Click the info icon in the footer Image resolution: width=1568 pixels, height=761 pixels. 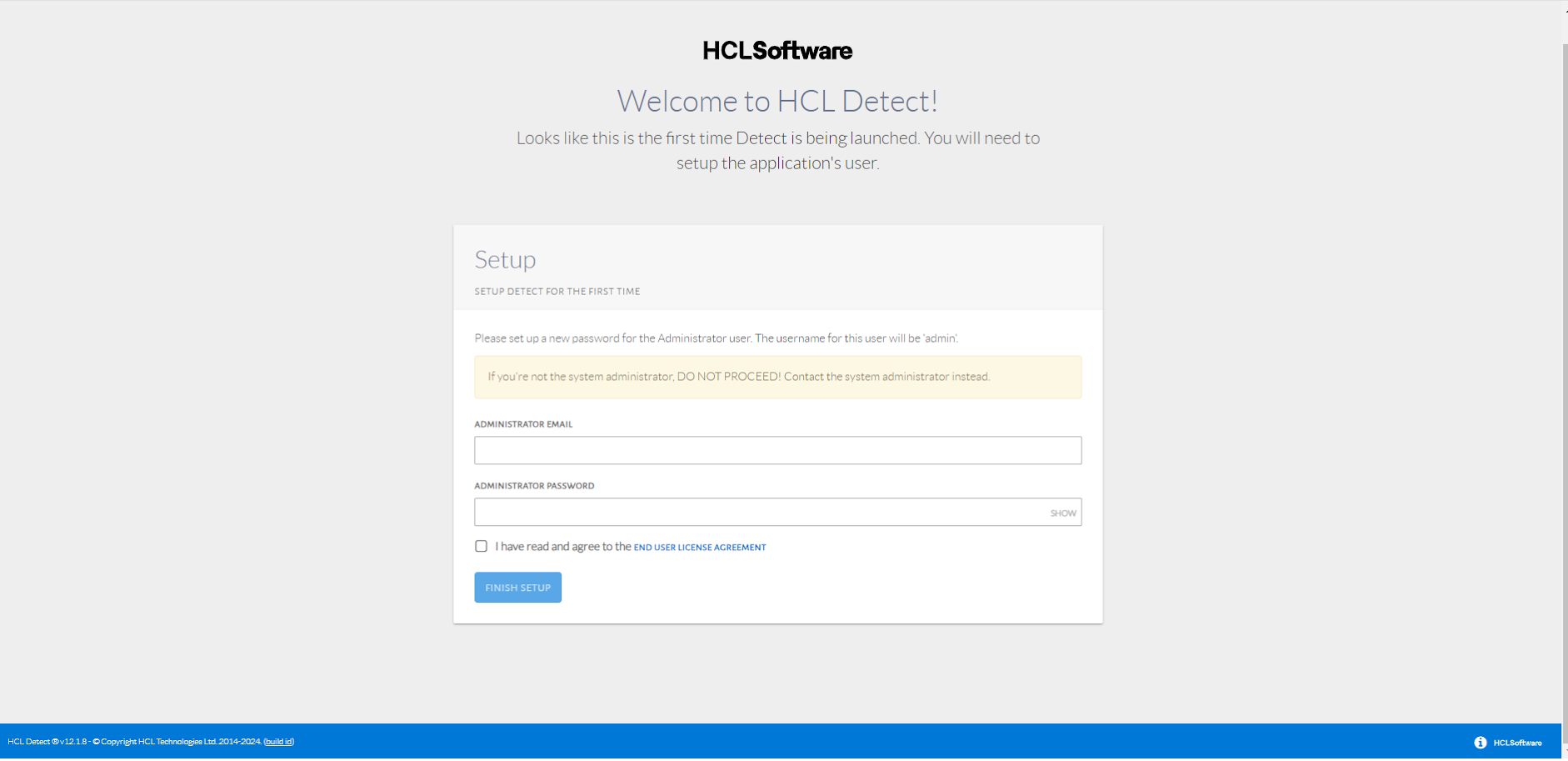tap(1481, 743)
